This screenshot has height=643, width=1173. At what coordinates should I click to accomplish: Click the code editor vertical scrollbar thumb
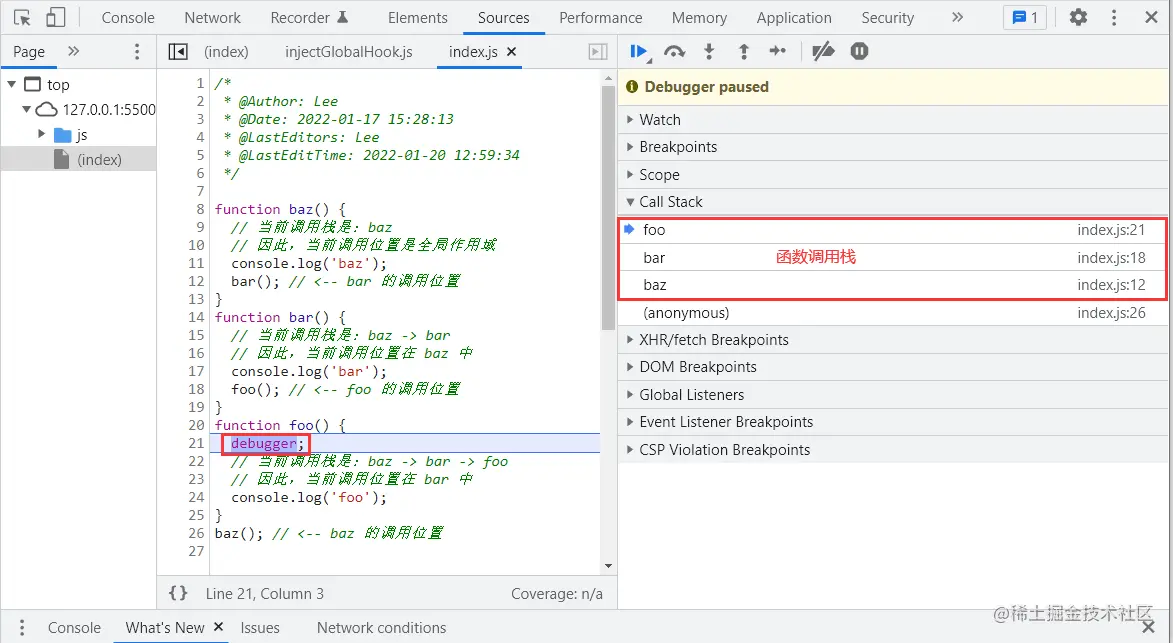coord(607,207)
